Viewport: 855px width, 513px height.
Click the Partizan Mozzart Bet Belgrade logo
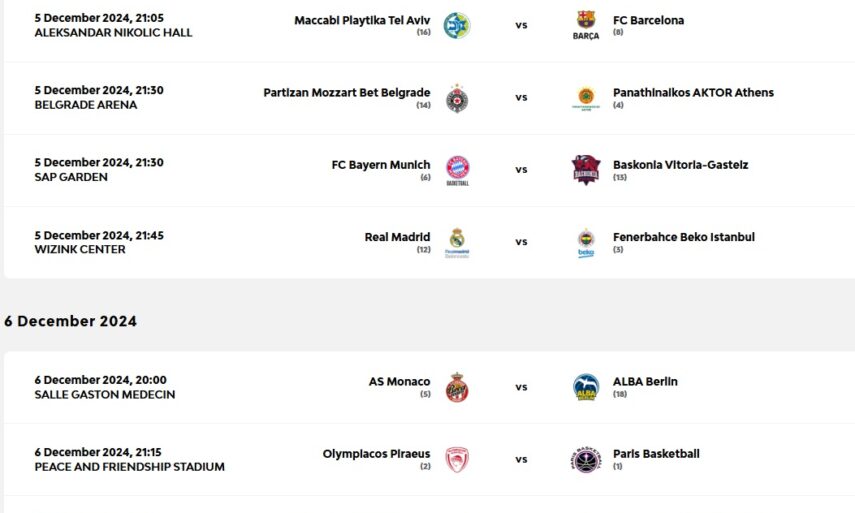(457, 98)
